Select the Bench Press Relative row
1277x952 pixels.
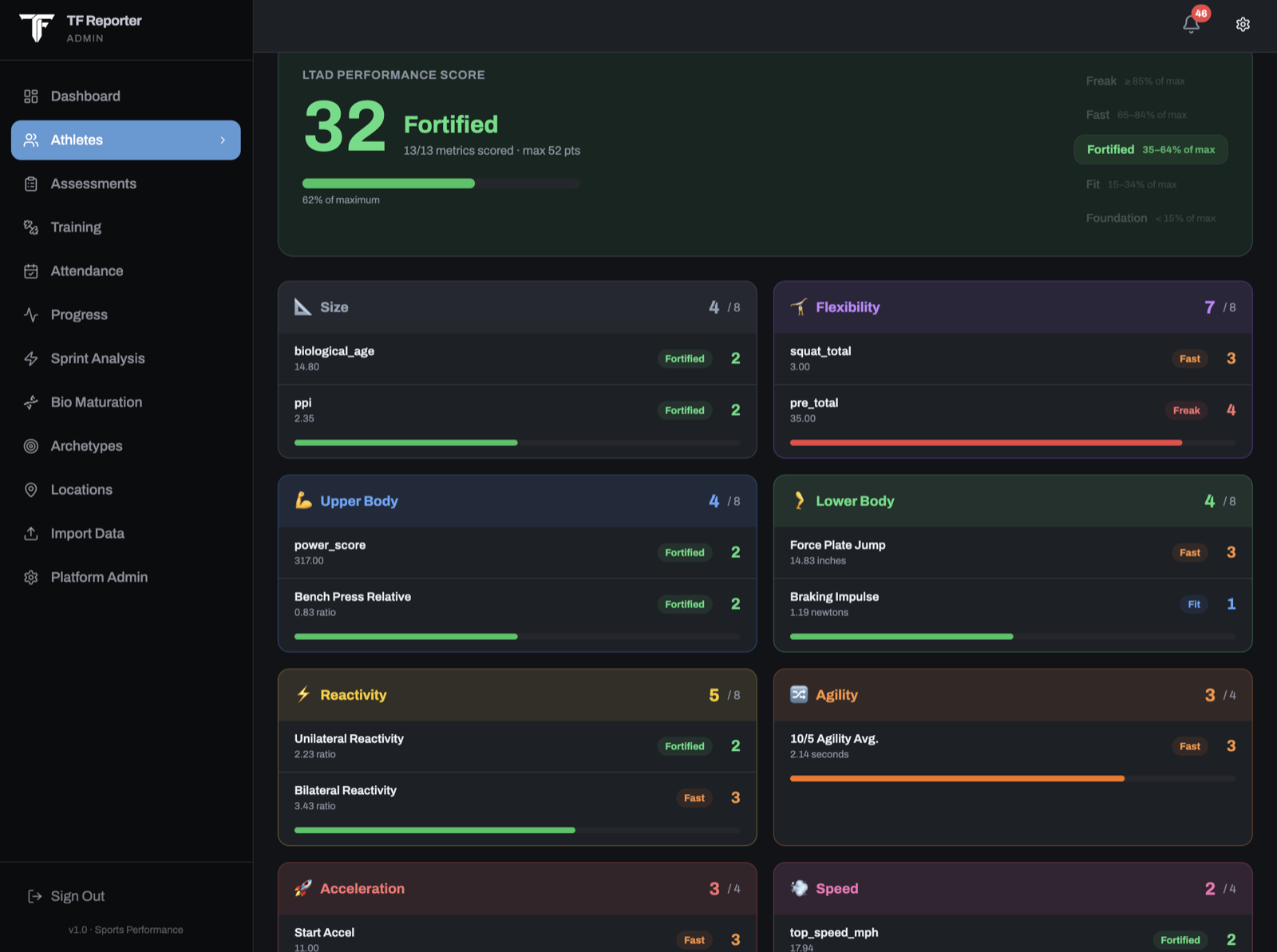pos(517,604)
